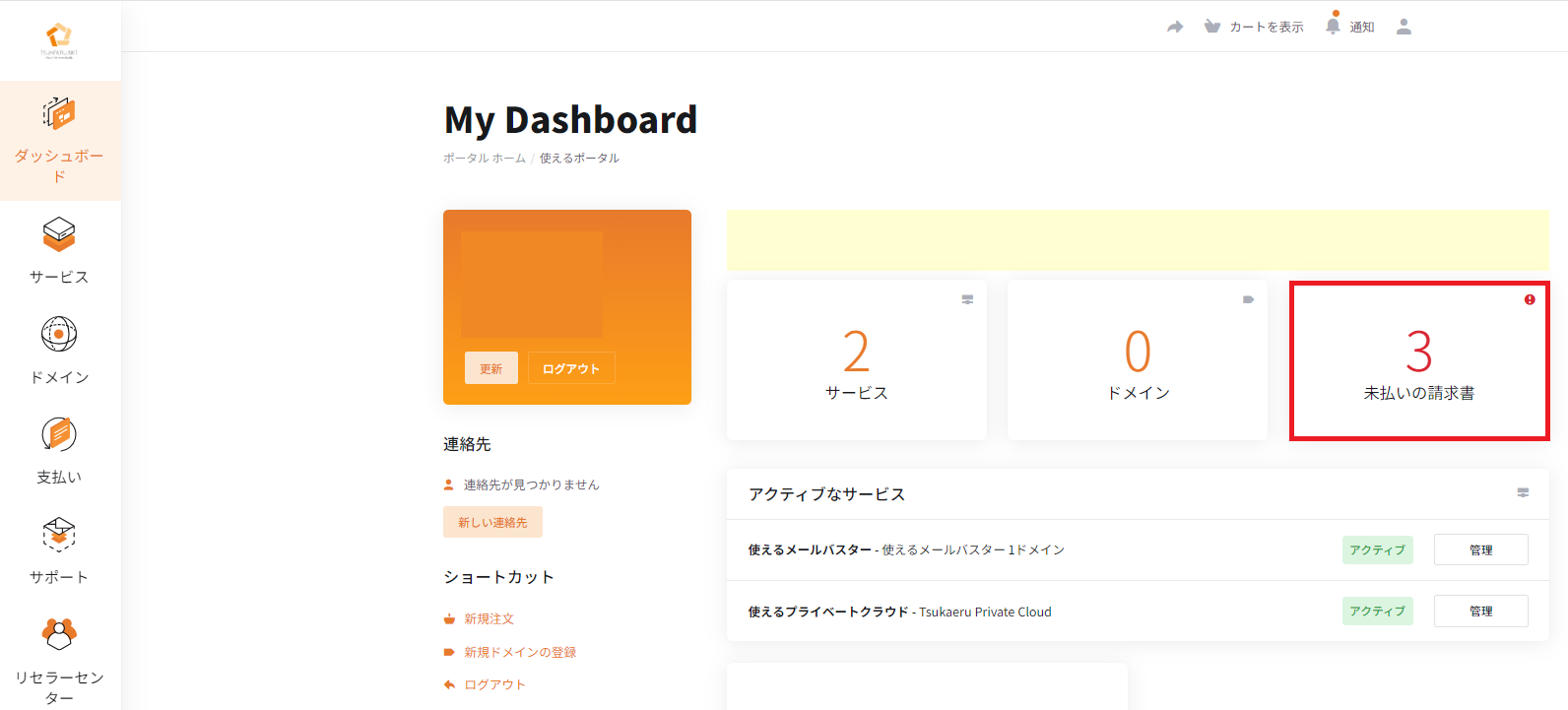Click the cart basket icon in header

tap(1212, 27)
